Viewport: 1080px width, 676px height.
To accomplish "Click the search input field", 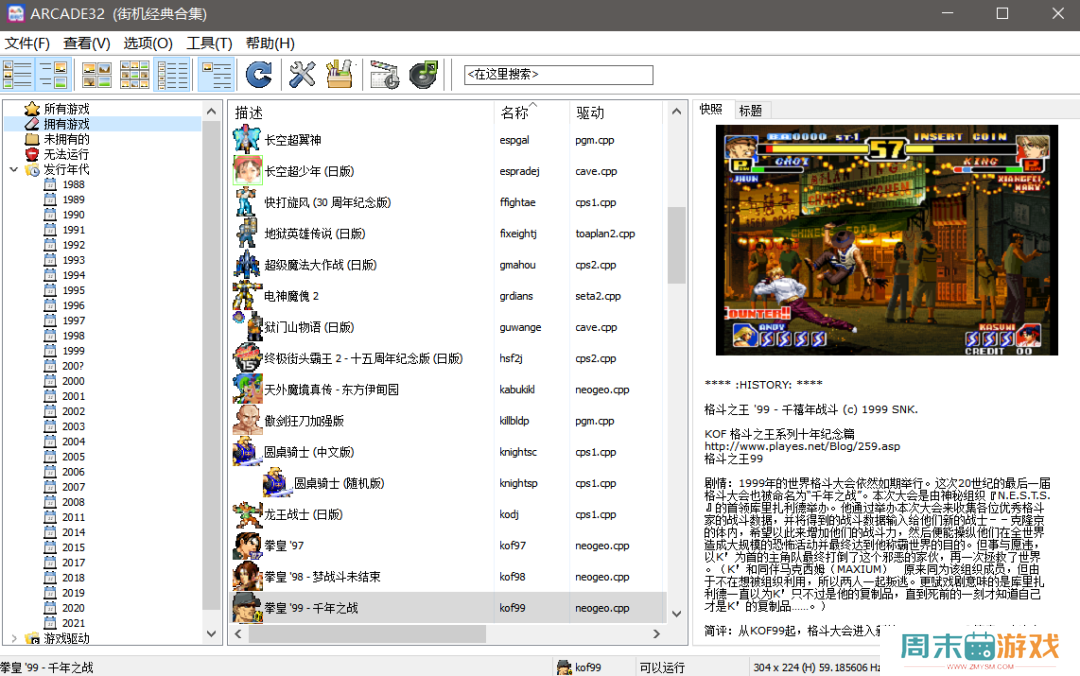I will [x=558, y=75].
